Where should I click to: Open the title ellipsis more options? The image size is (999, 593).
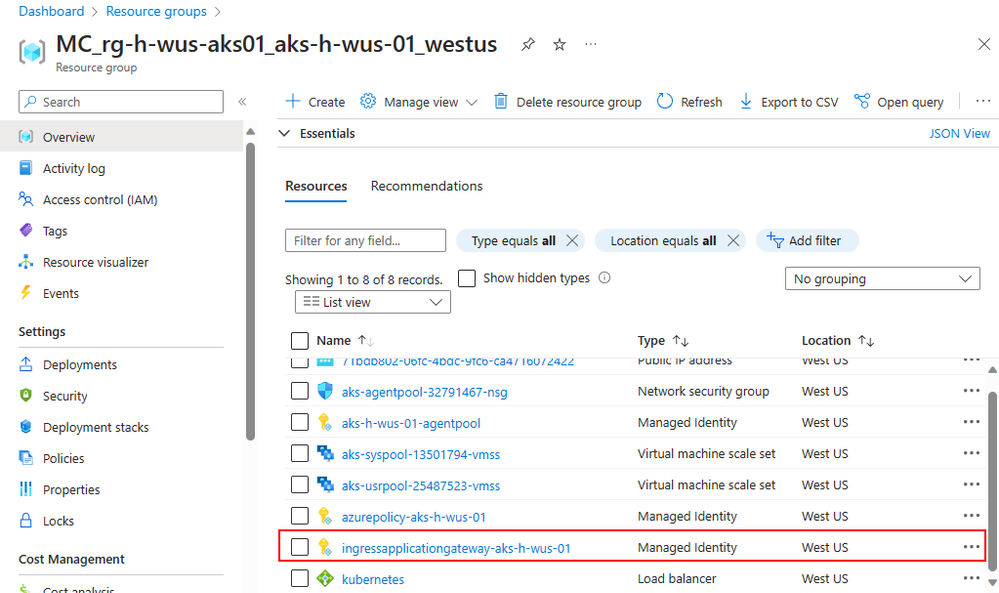point(591,45)
